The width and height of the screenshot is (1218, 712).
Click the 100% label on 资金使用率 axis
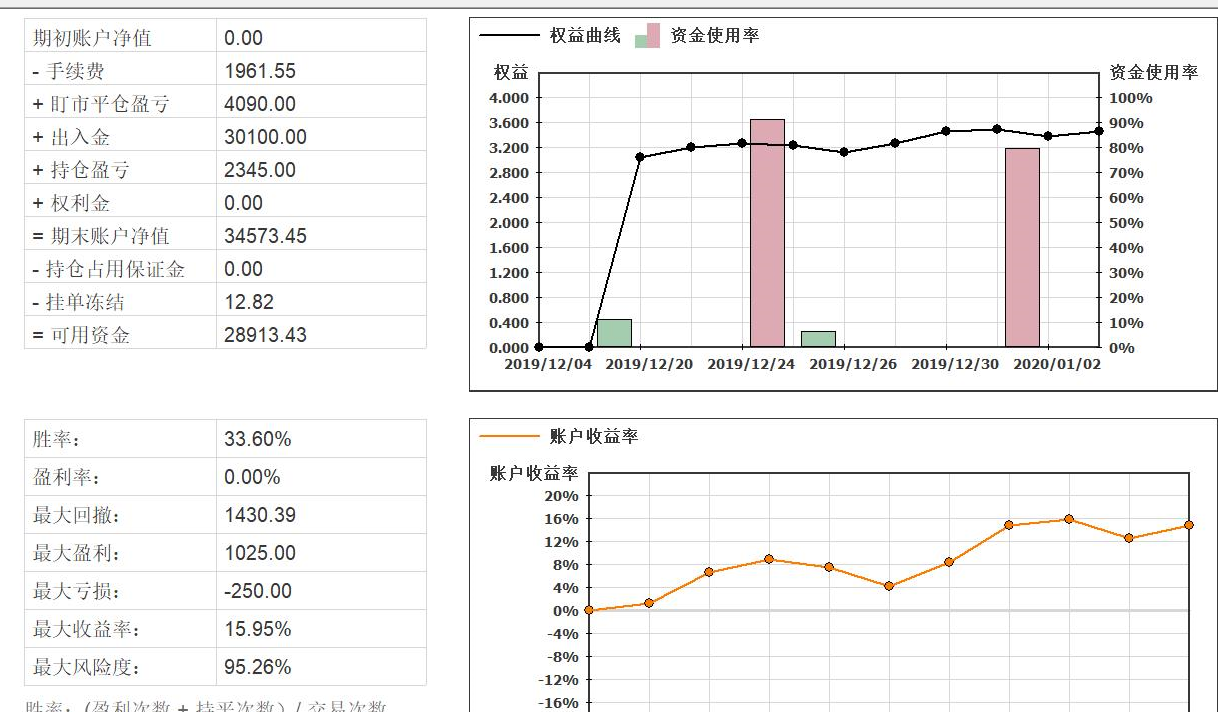point(1131,98)
